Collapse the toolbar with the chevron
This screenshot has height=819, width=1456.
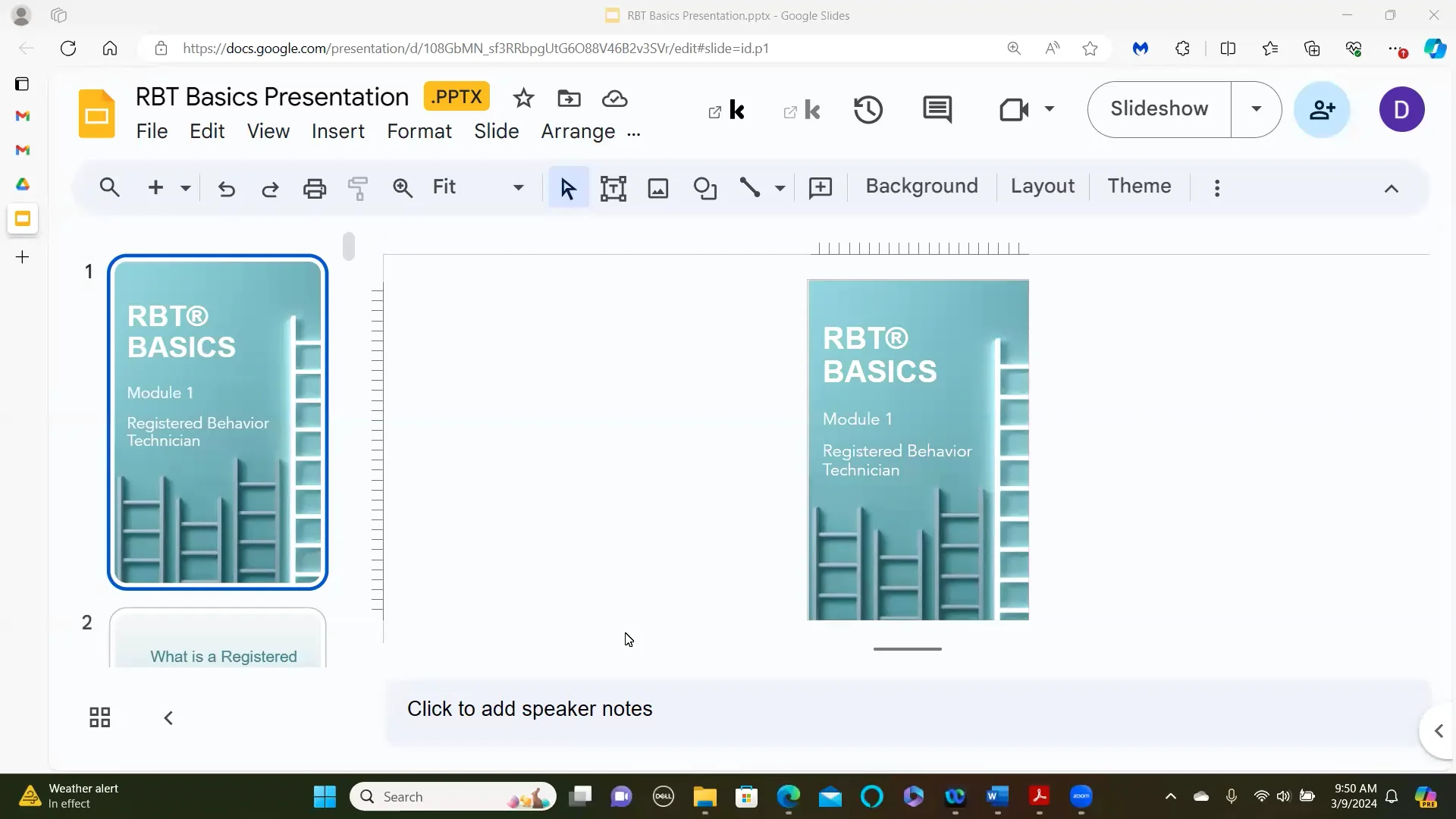click(1392, 187)
